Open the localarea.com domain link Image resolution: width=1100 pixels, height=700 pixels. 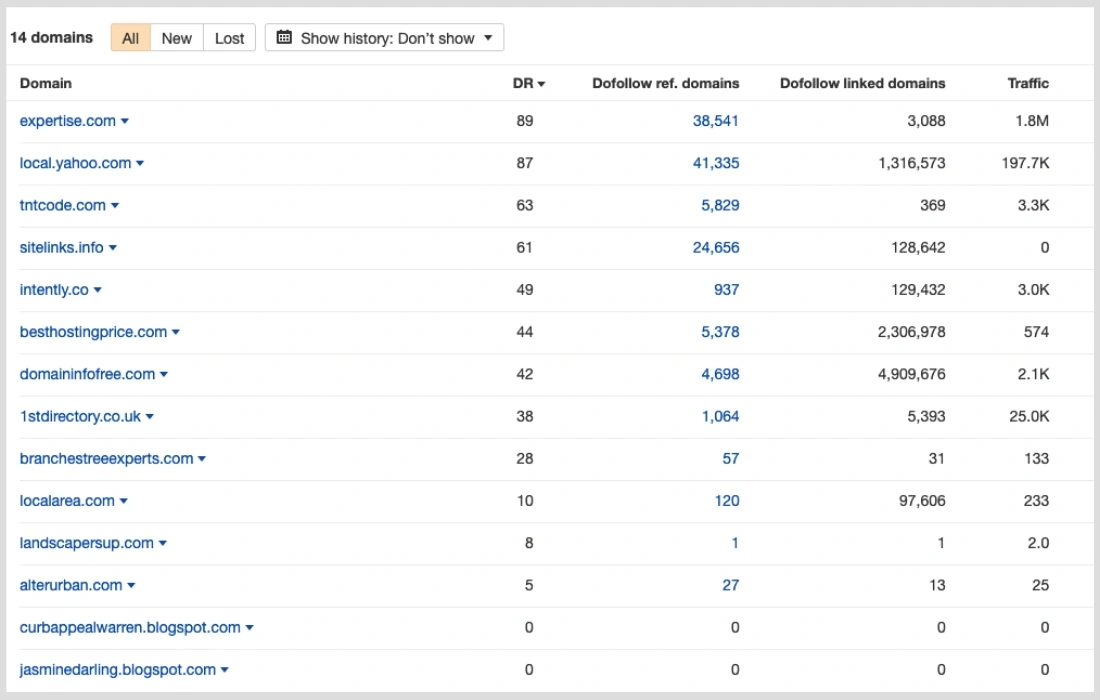tap(67, 501)
